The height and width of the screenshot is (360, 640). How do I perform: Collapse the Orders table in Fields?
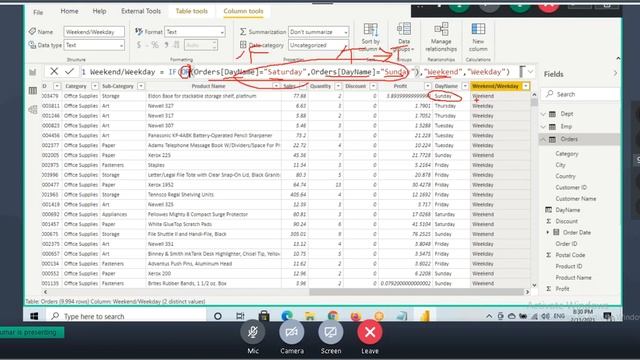(x=543, y=139)
